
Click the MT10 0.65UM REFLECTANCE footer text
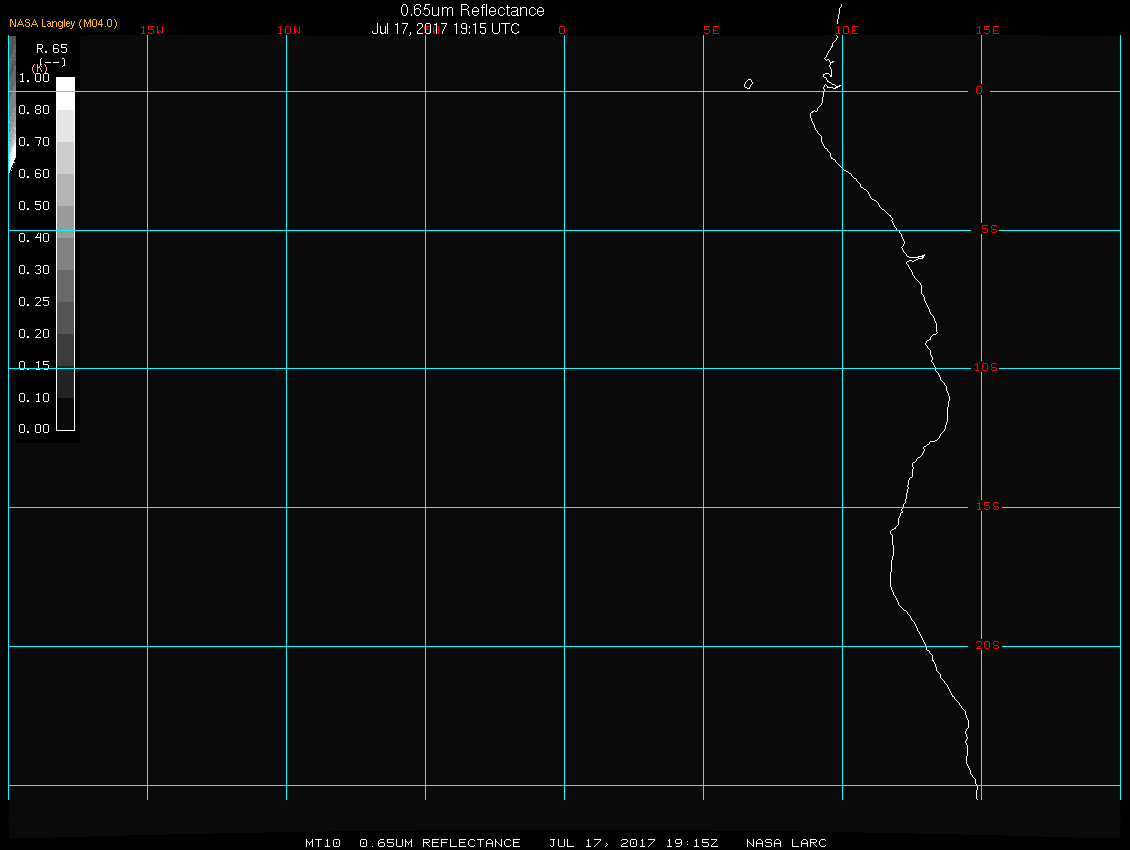point(413,843)
